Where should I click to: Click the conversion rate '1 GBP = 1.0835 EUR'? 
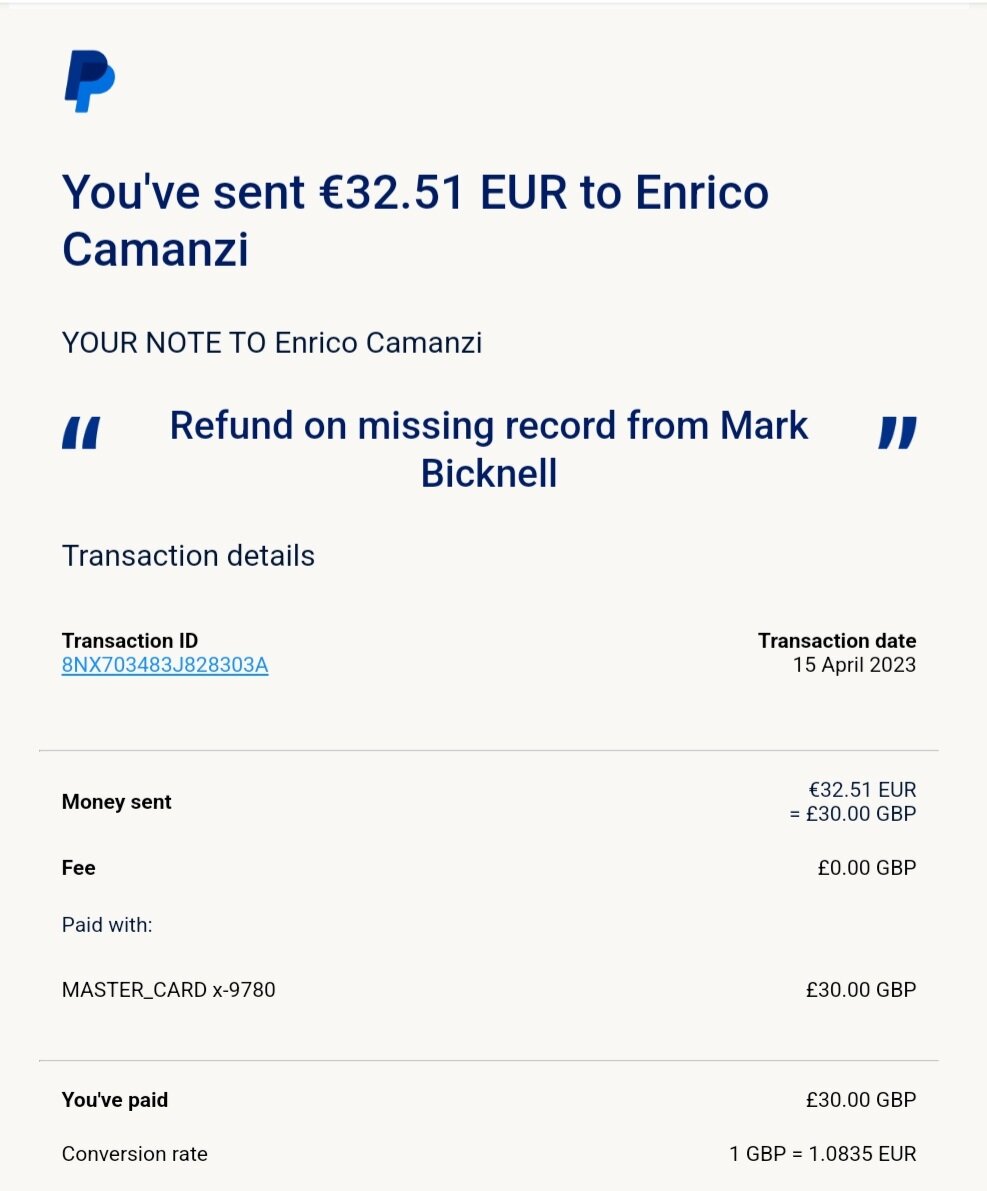(x=823, y=1154)
